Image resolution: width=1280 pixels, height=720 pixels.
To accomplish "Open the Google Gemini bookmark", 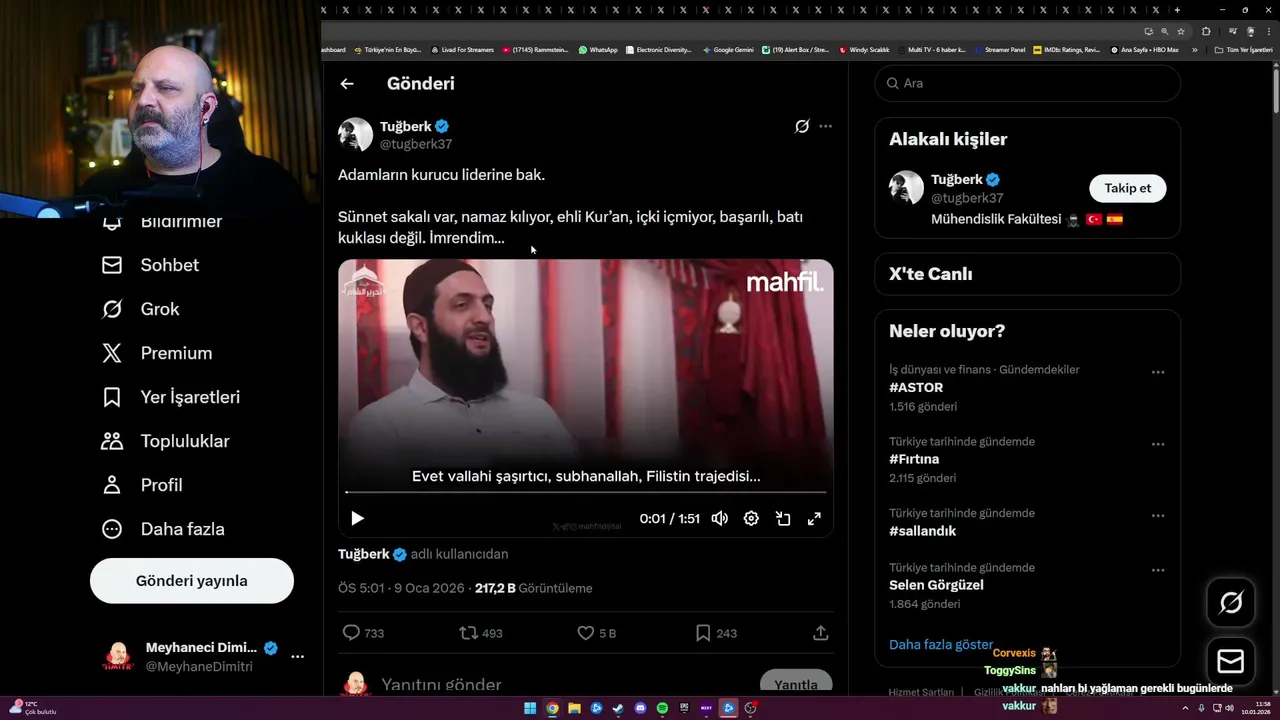I will 728,49.
